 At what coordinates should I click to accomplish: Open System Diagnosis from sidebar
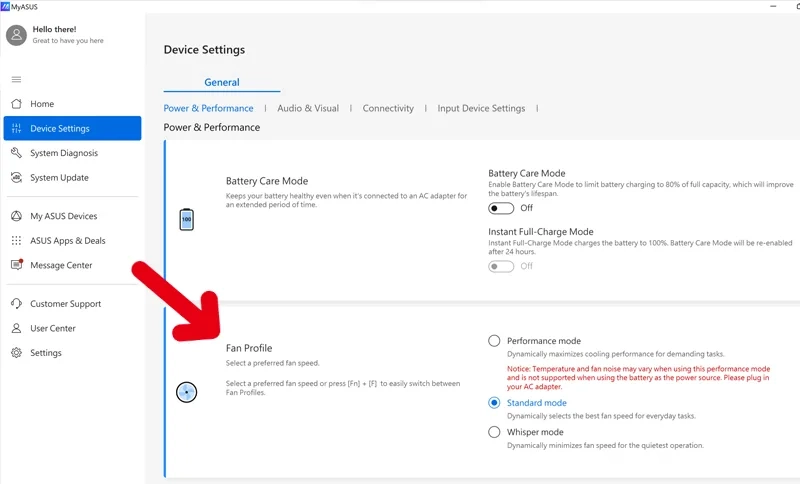pos(64,153)
